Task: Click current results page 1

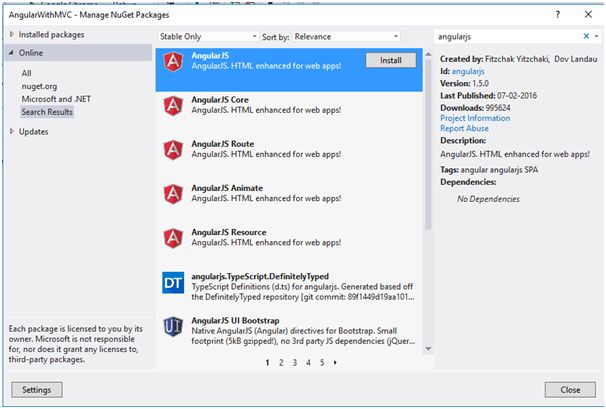Action: coord(267,363)
